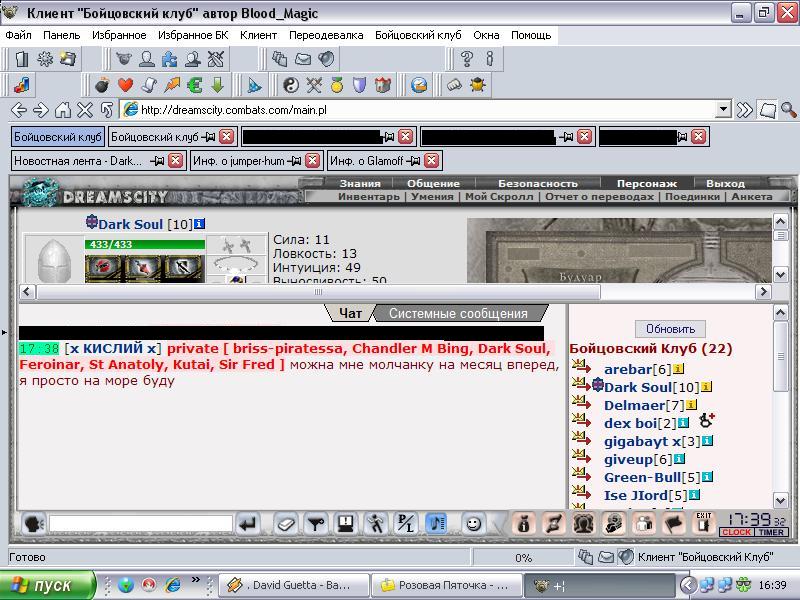This screenshot has width=800, height=600.
Task: Go to the browser home page
Action: pos(63,110)
